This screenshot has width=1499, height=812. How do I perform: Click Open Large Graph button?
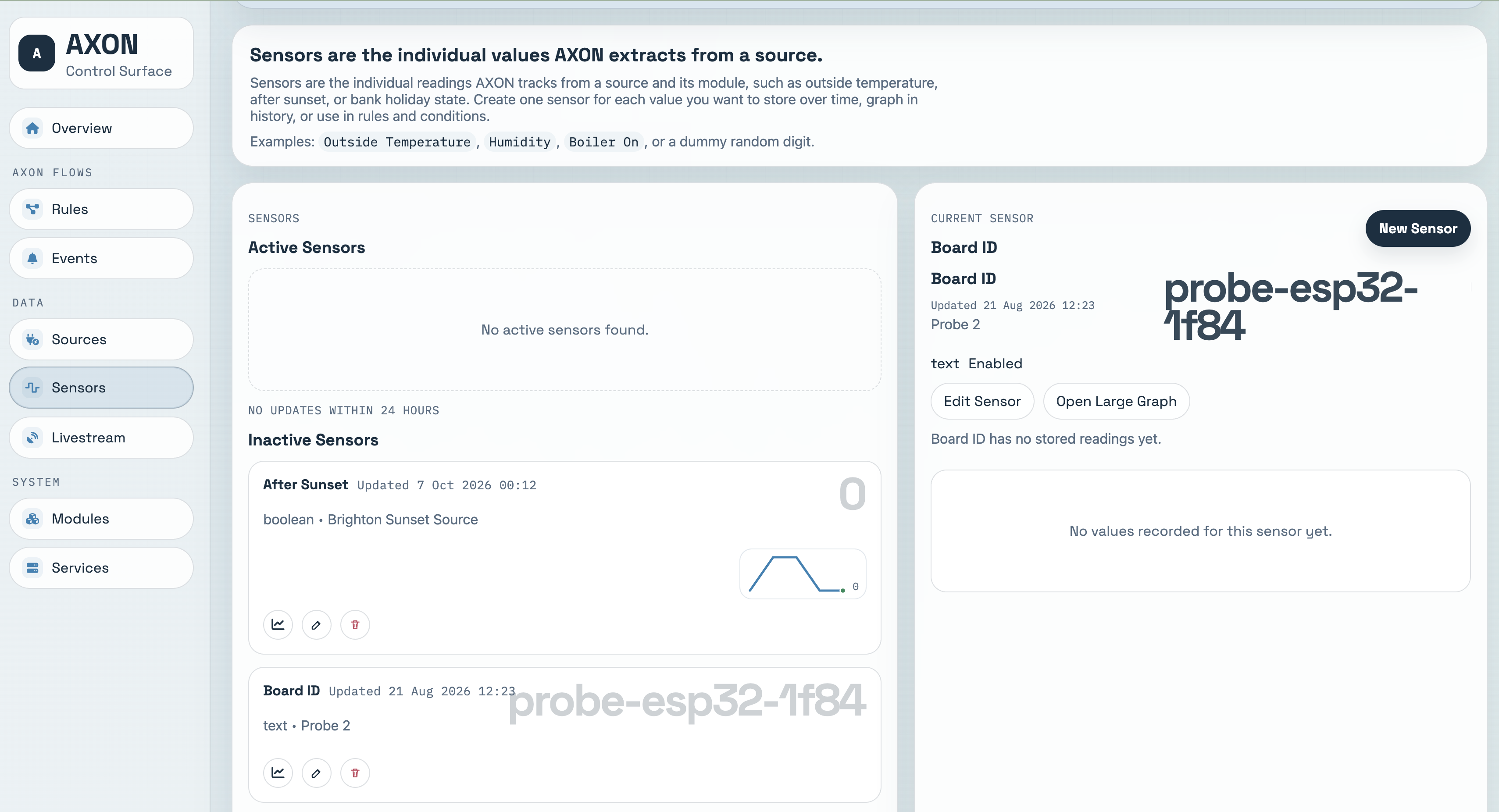click(1116, 401)
